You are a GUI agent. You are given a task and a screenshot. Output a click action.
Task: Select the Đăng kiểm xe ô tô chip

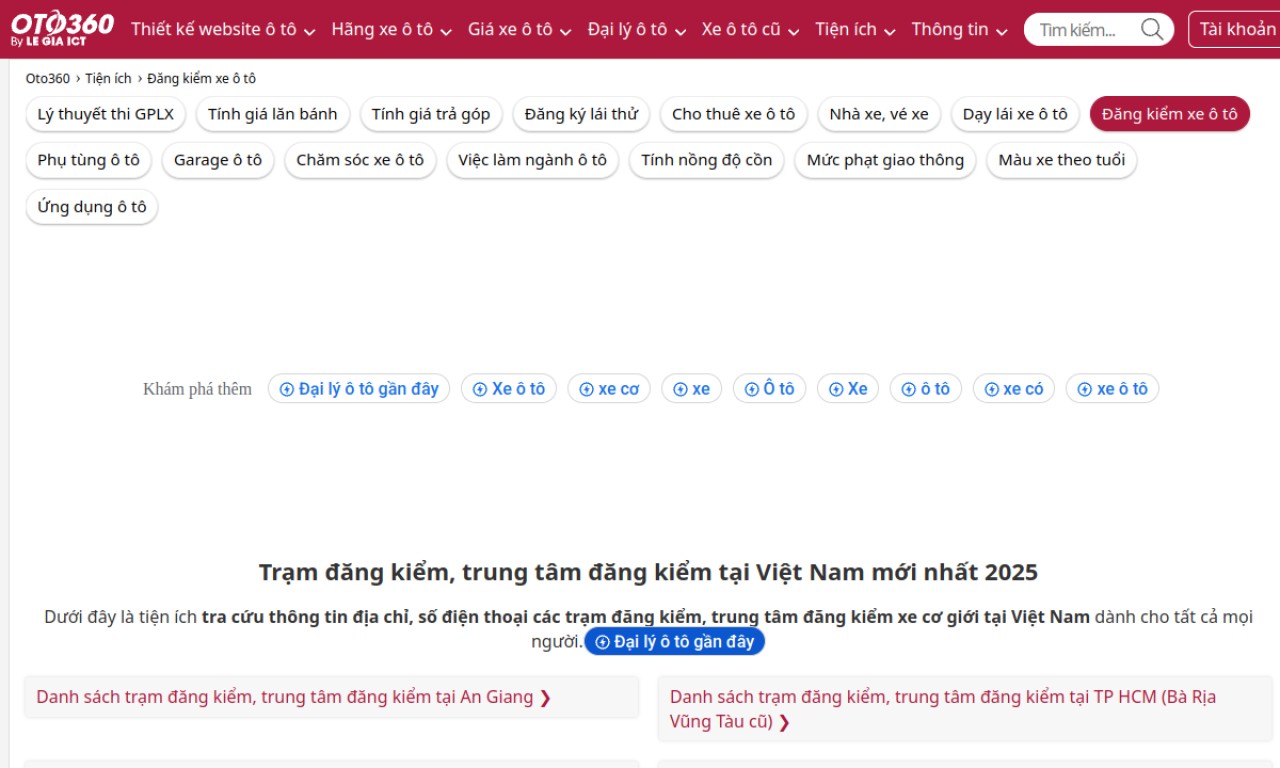(x=1169, y=114)
